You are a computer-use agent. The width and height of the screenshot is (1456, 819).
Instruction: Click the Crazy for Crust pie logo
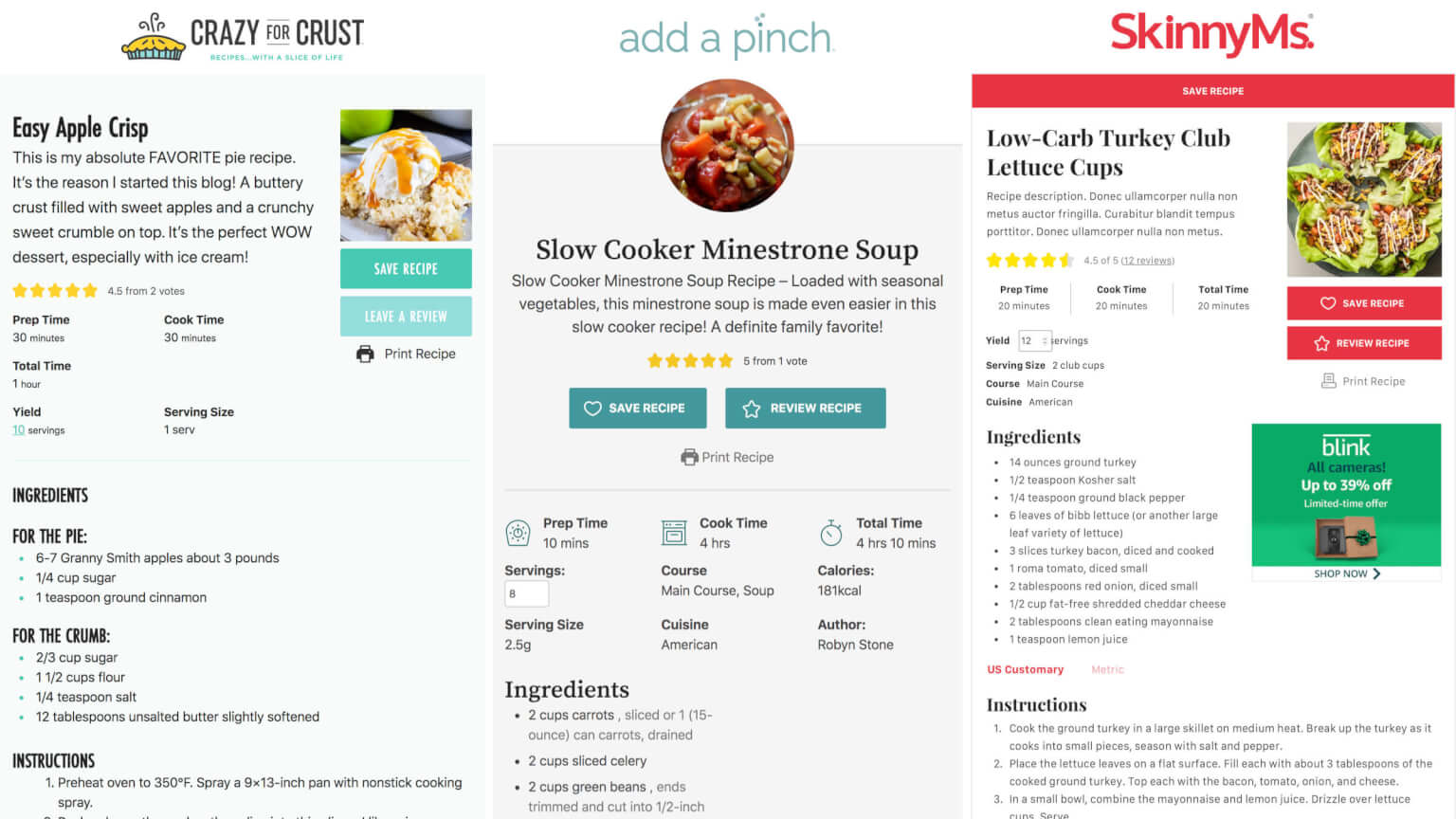tap(154, 38)
